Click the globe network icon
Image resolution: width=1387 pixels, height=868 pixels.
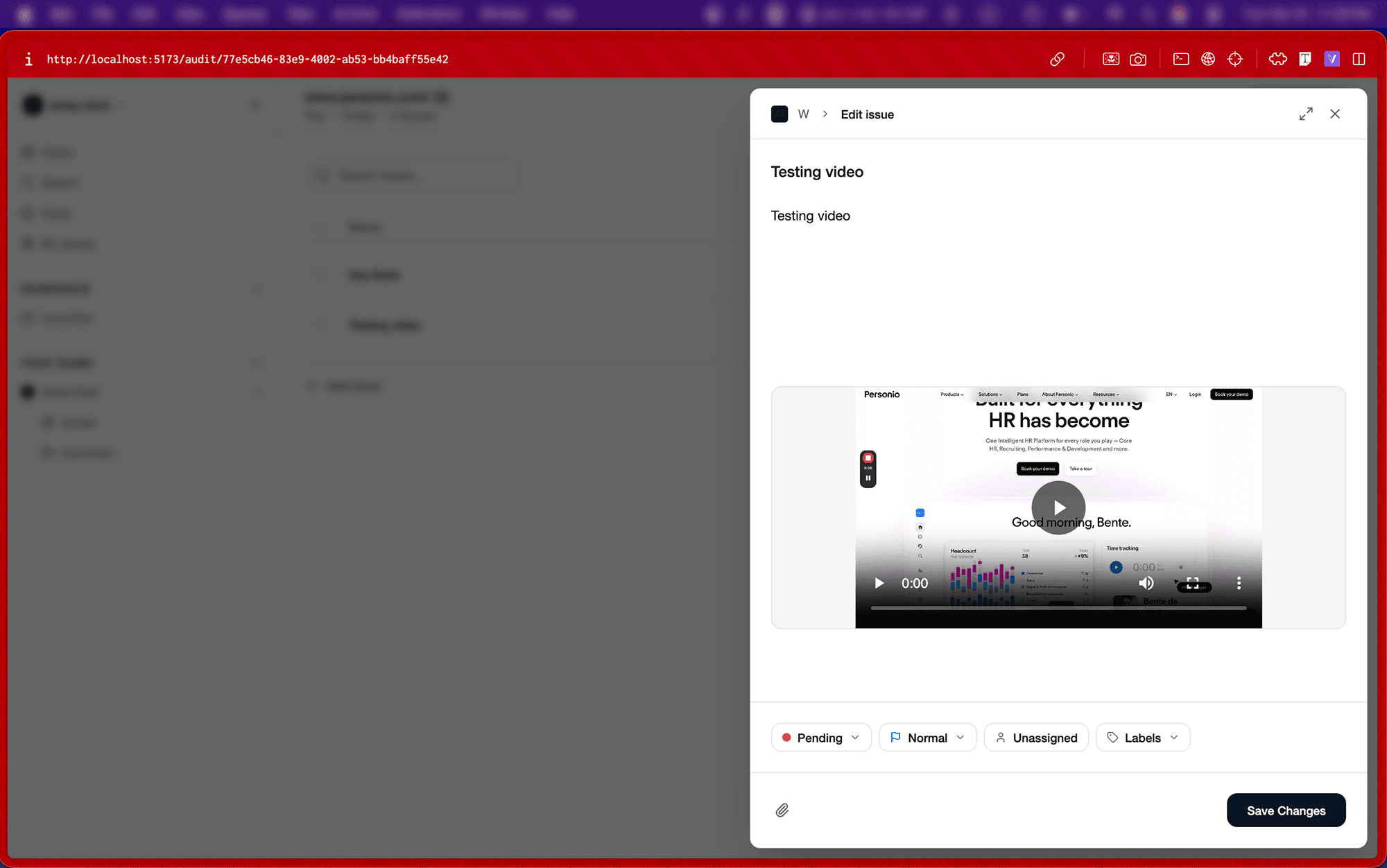(x=1208, y=59)
